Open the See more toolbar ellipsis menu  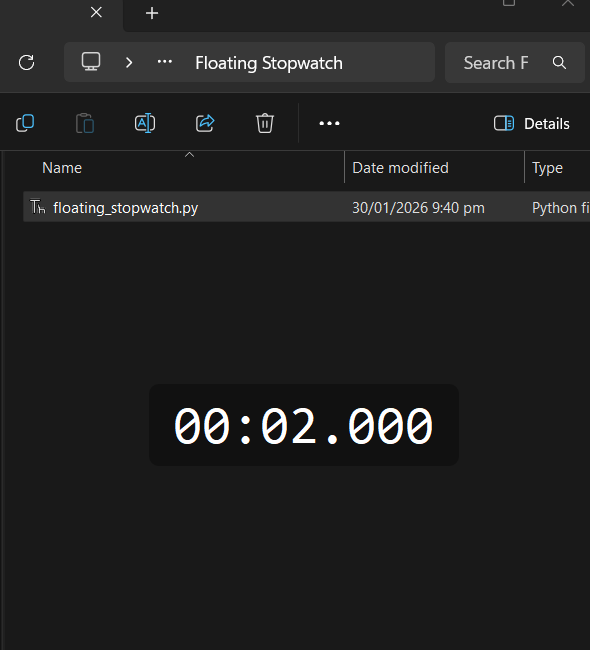coord(329,124)
